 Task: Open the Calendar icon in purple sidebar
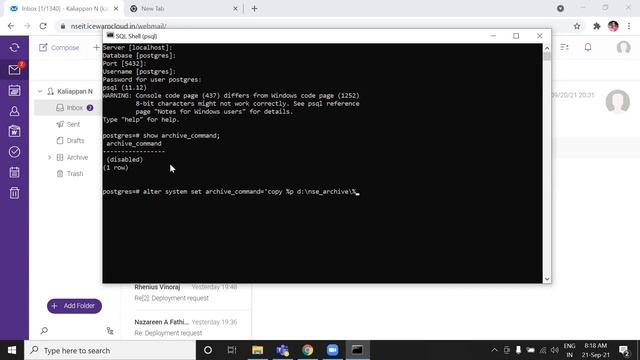pos(14,90)
